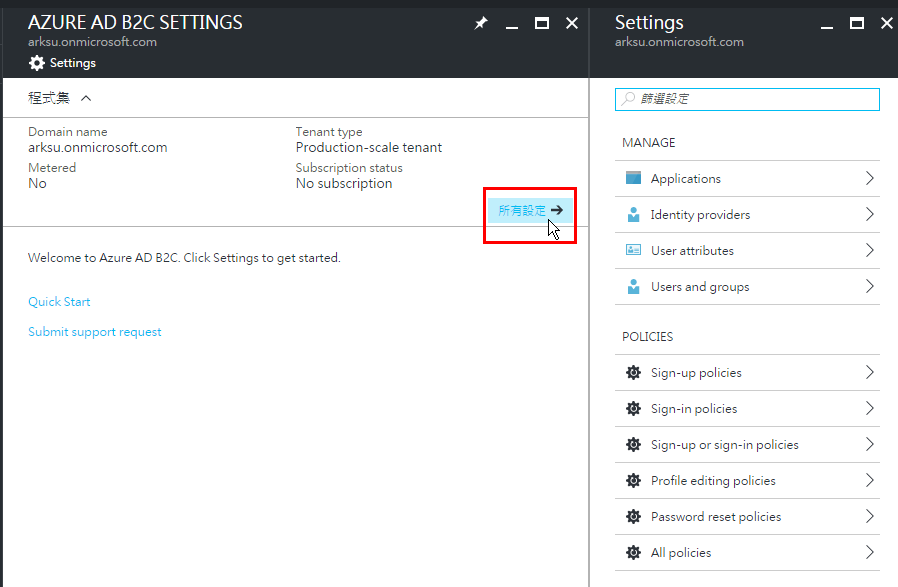Viewport: 898px width, 587px height.
Task: Select Production-scale tenant value
Action: click(x=369, y=148)
